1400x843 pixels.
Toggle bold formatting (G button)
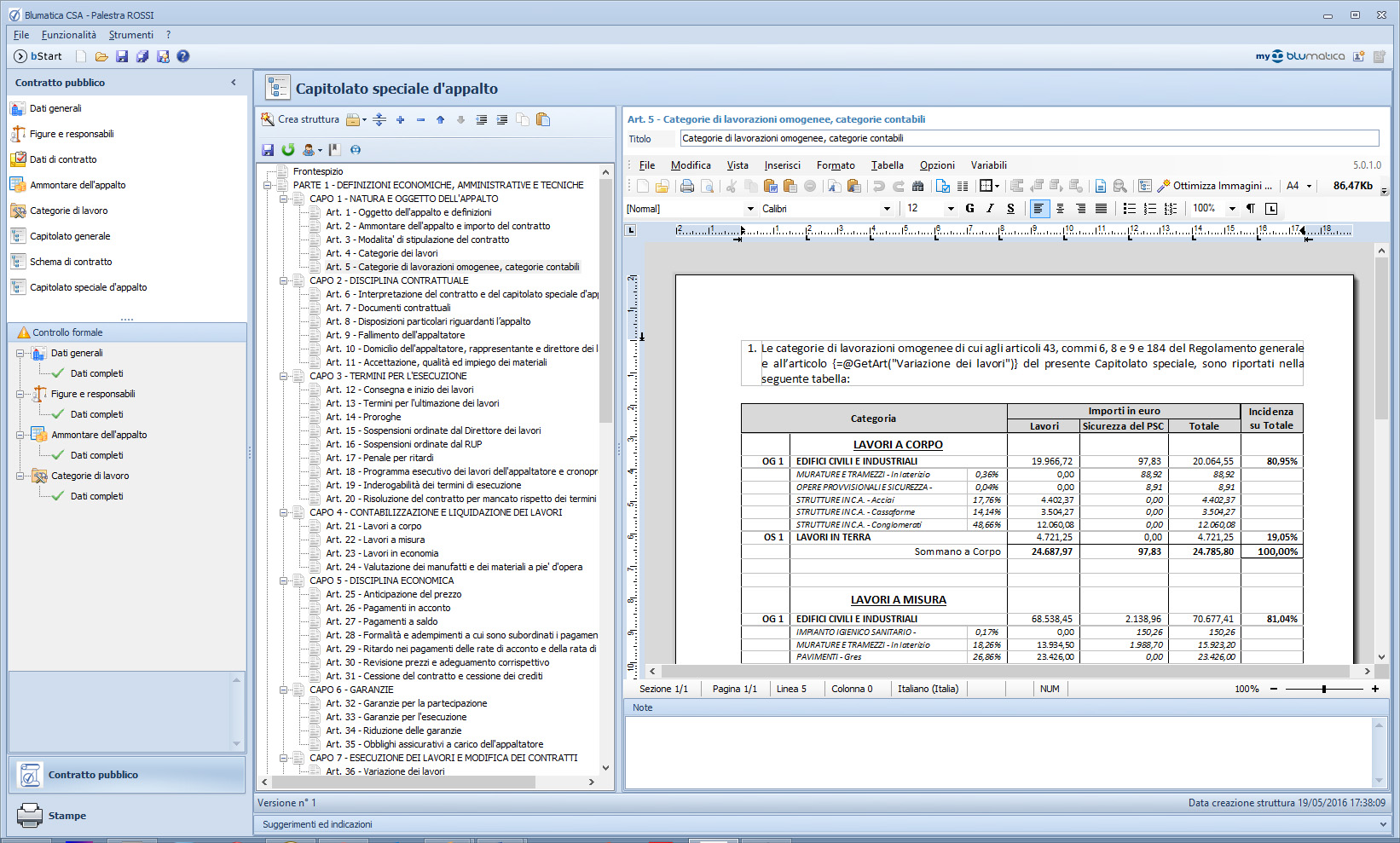pyautogui.click(x=969, y=209)
